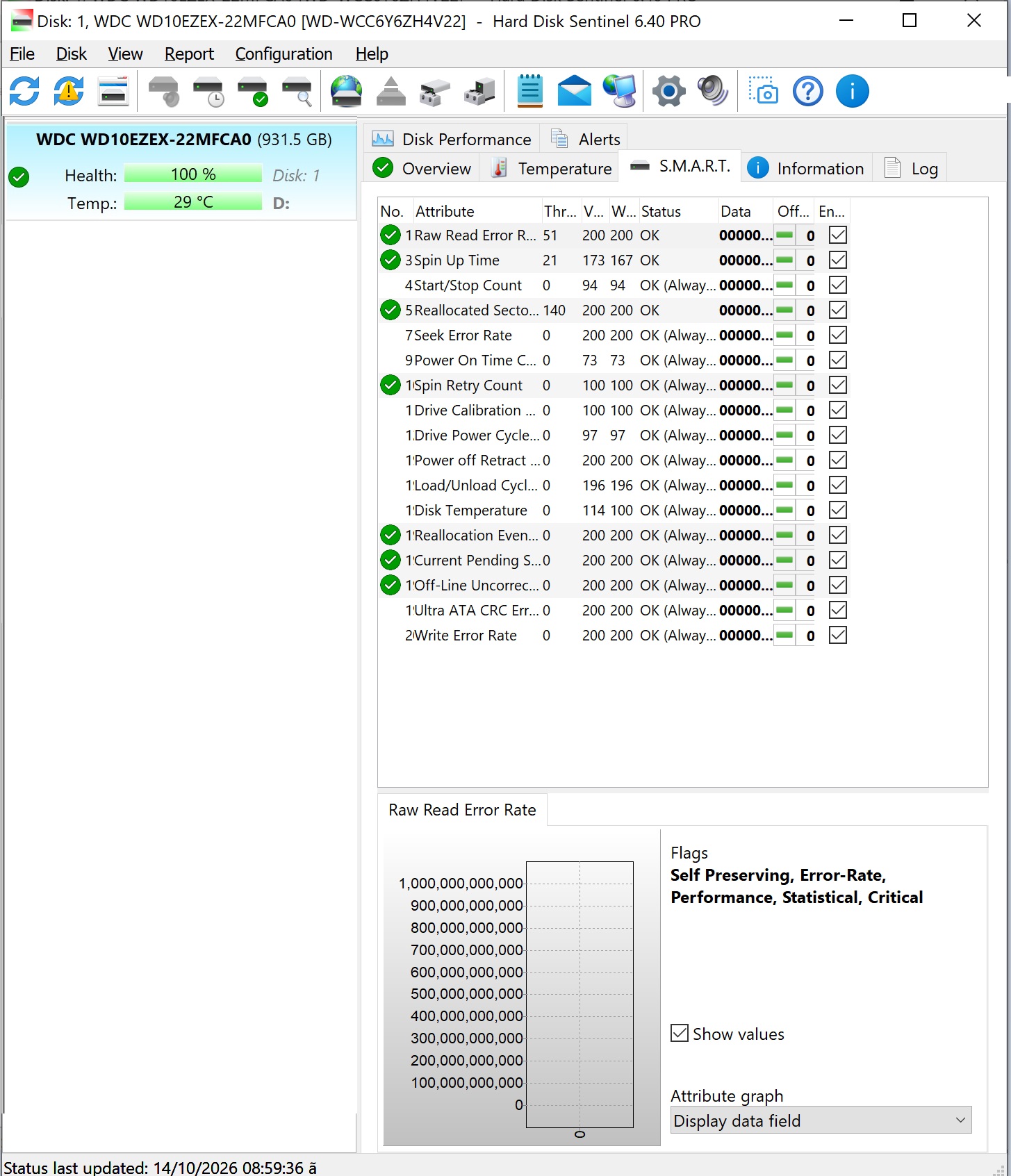Viewport: 1011px width, 1176px height.
Task: Open settings with the gear icon
Action: pyautogui.click(x=669, y=91)
